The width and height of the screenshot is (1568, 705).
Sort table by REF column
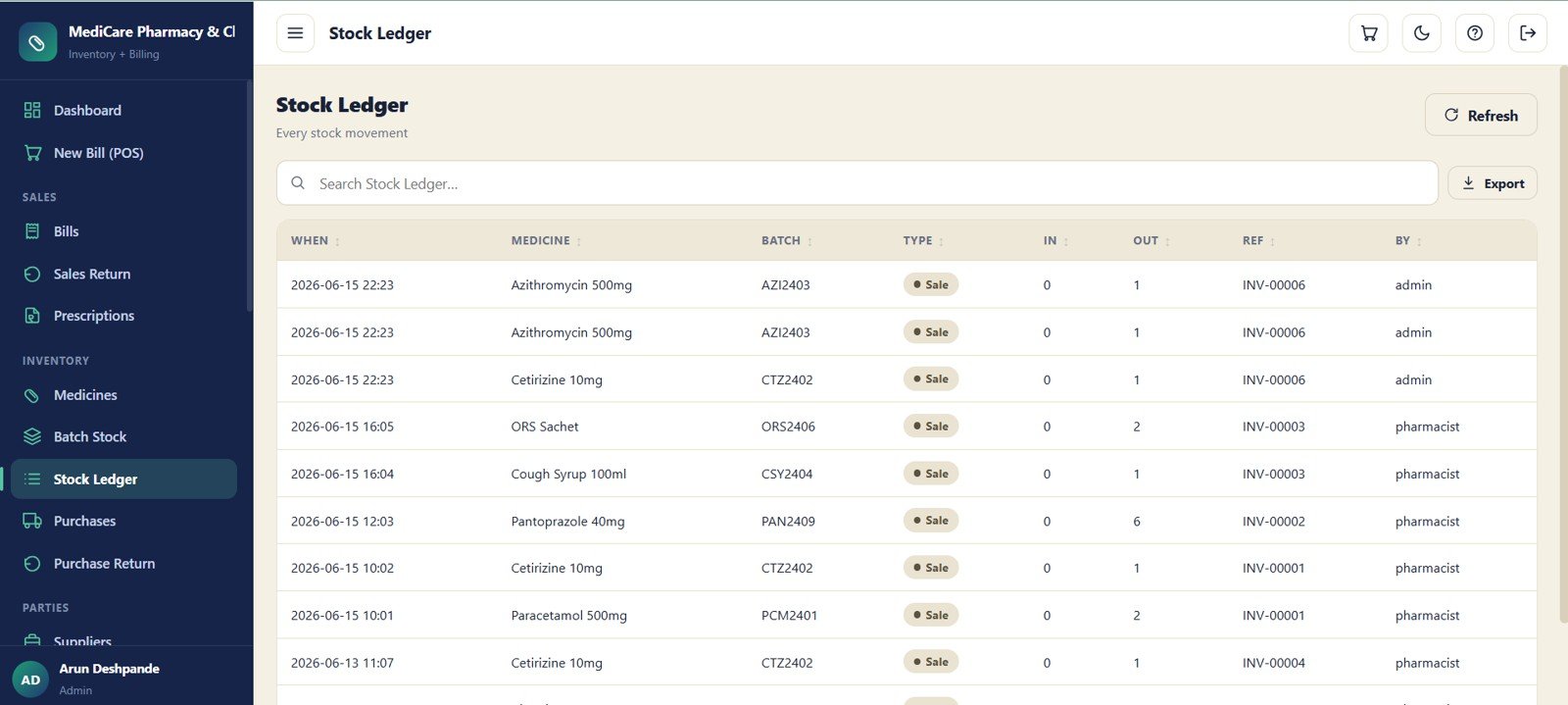[1258, 241]
